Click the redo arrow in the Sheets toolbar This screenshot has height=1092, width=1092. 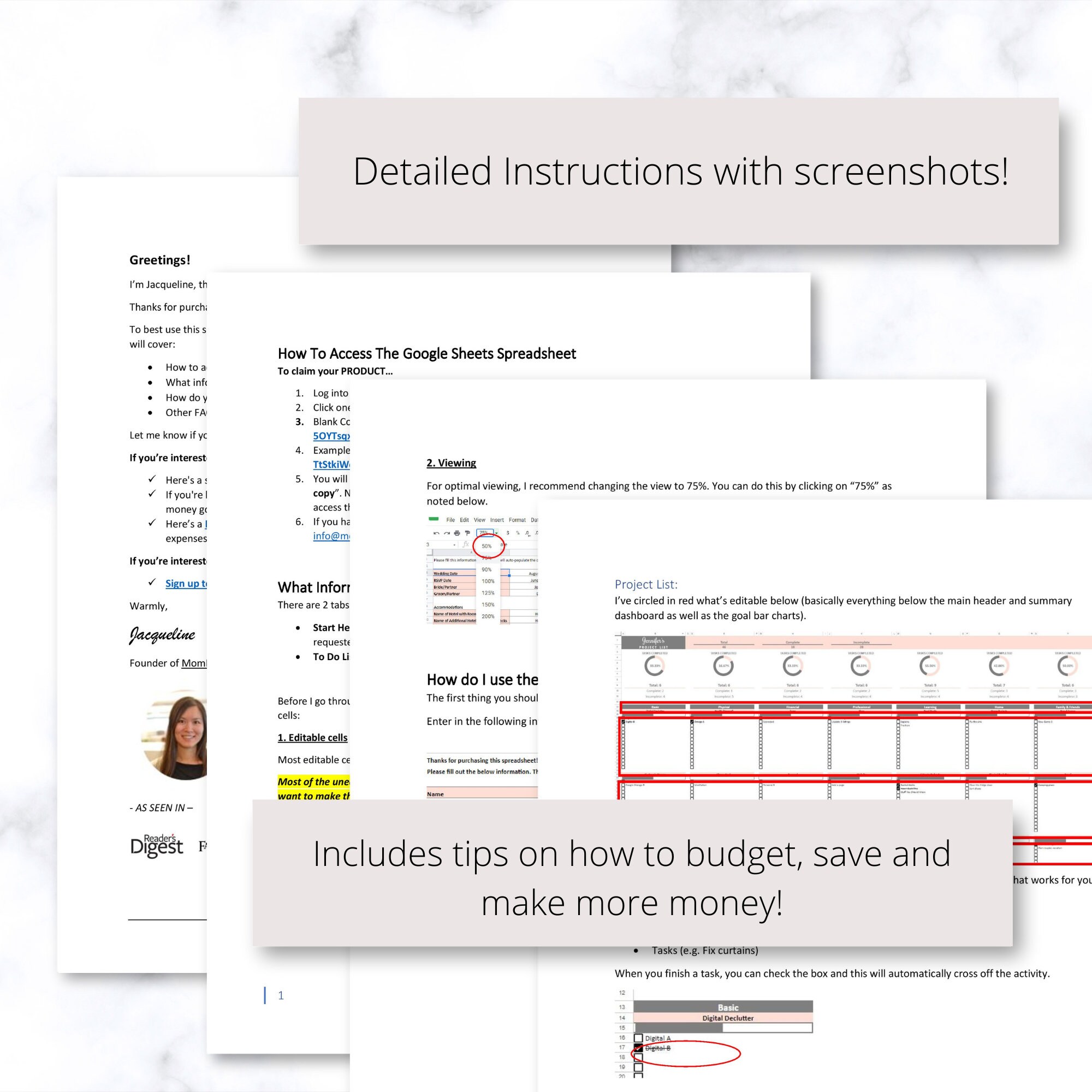pyautogui.click(x=447, y=533)
